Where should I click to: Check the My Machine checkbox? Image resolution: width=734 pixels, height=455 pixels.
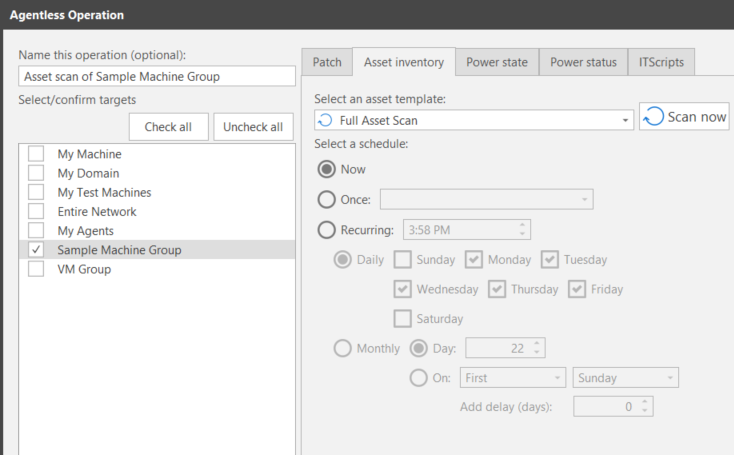[x=36, y=154]
